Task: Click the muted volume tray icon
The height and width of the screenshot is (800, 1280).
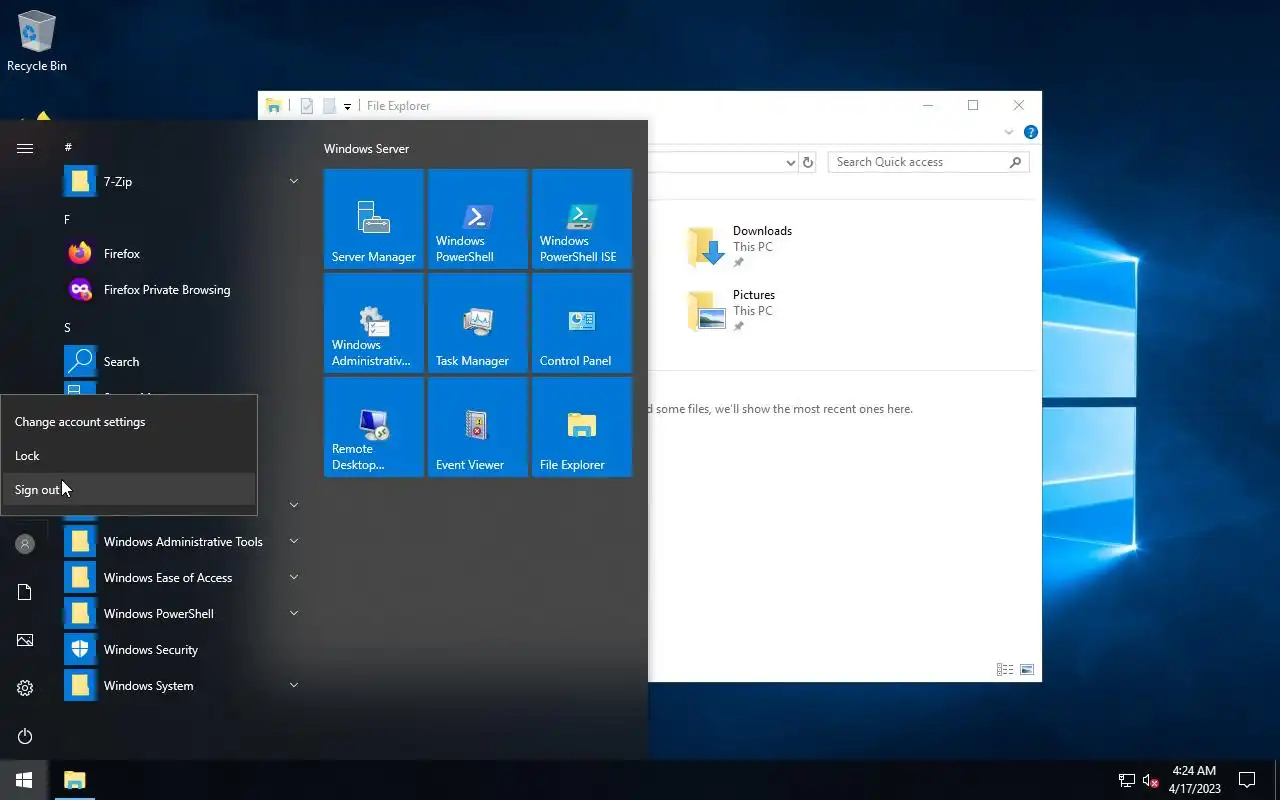Action: (x=1151, y=780)
